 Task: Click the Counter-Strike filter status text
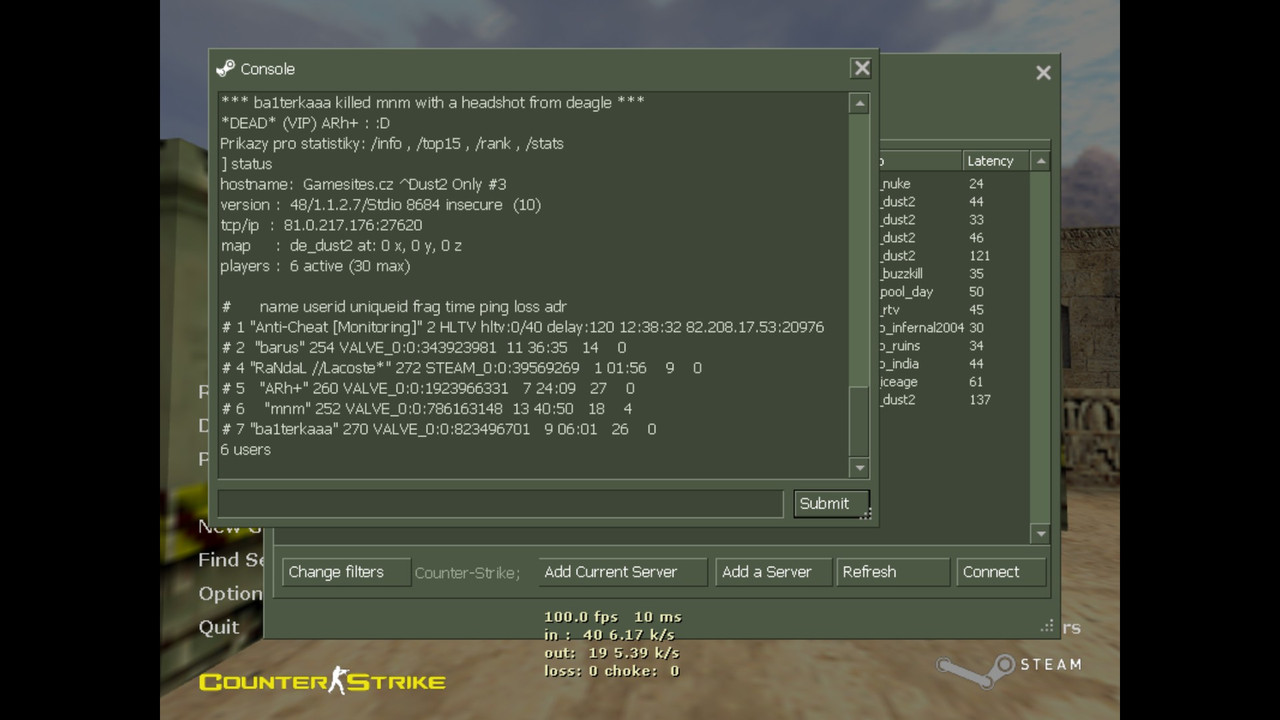click(467, 573)
